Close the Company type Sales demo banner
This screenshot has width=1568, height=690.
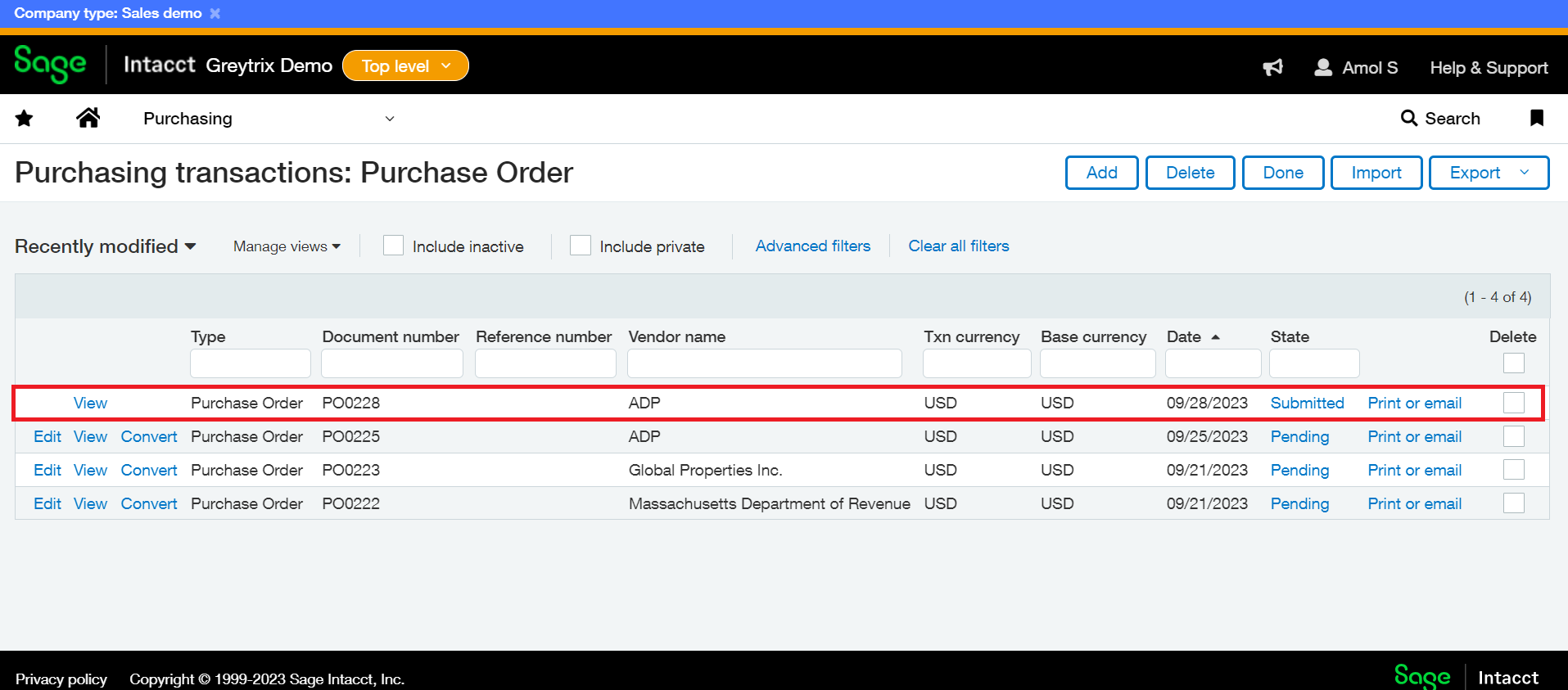[x=215, y=13]
